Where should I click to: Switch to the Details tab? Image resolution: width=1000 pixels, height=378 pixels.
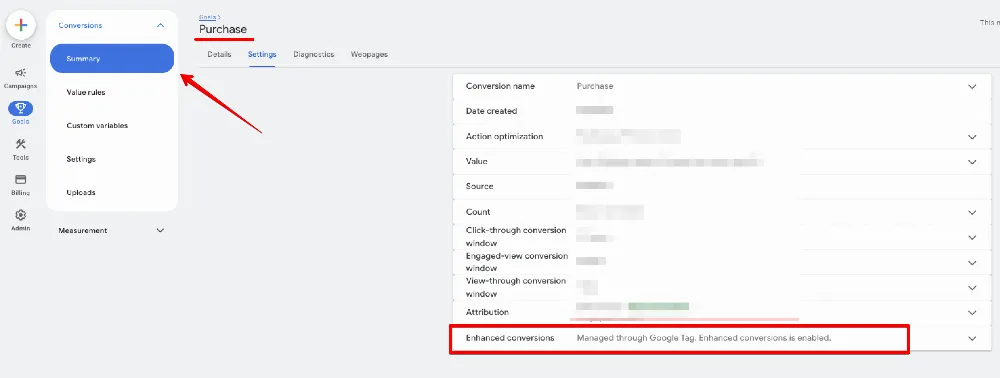219,55
